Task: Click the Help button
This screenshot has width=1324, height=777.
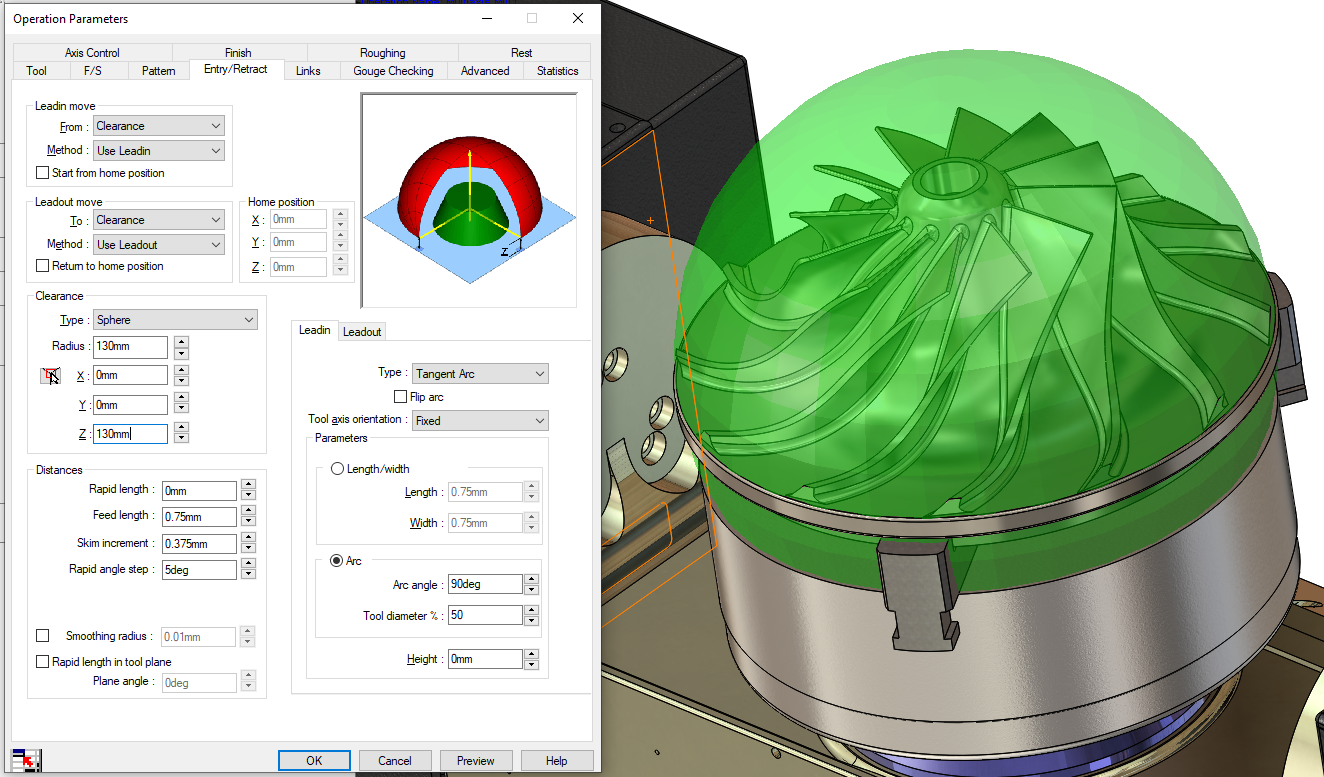Action: (x=557, y=760)
